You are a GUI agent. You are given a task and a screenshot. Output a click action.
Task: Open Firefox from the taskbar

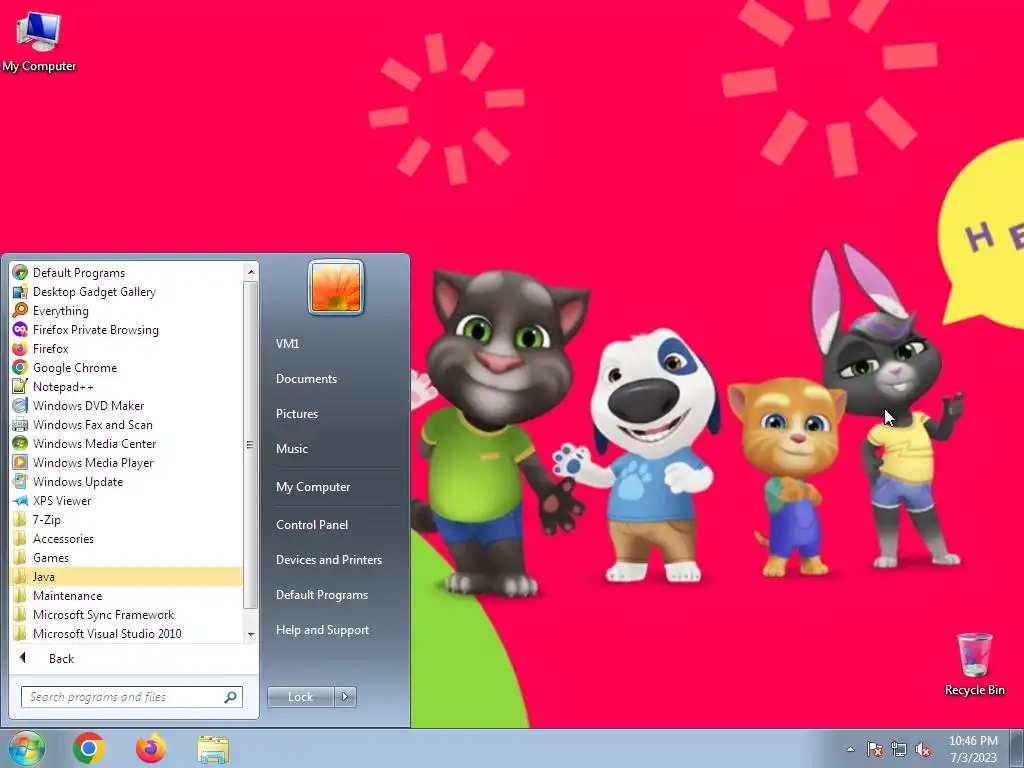[x=151, y=748]
